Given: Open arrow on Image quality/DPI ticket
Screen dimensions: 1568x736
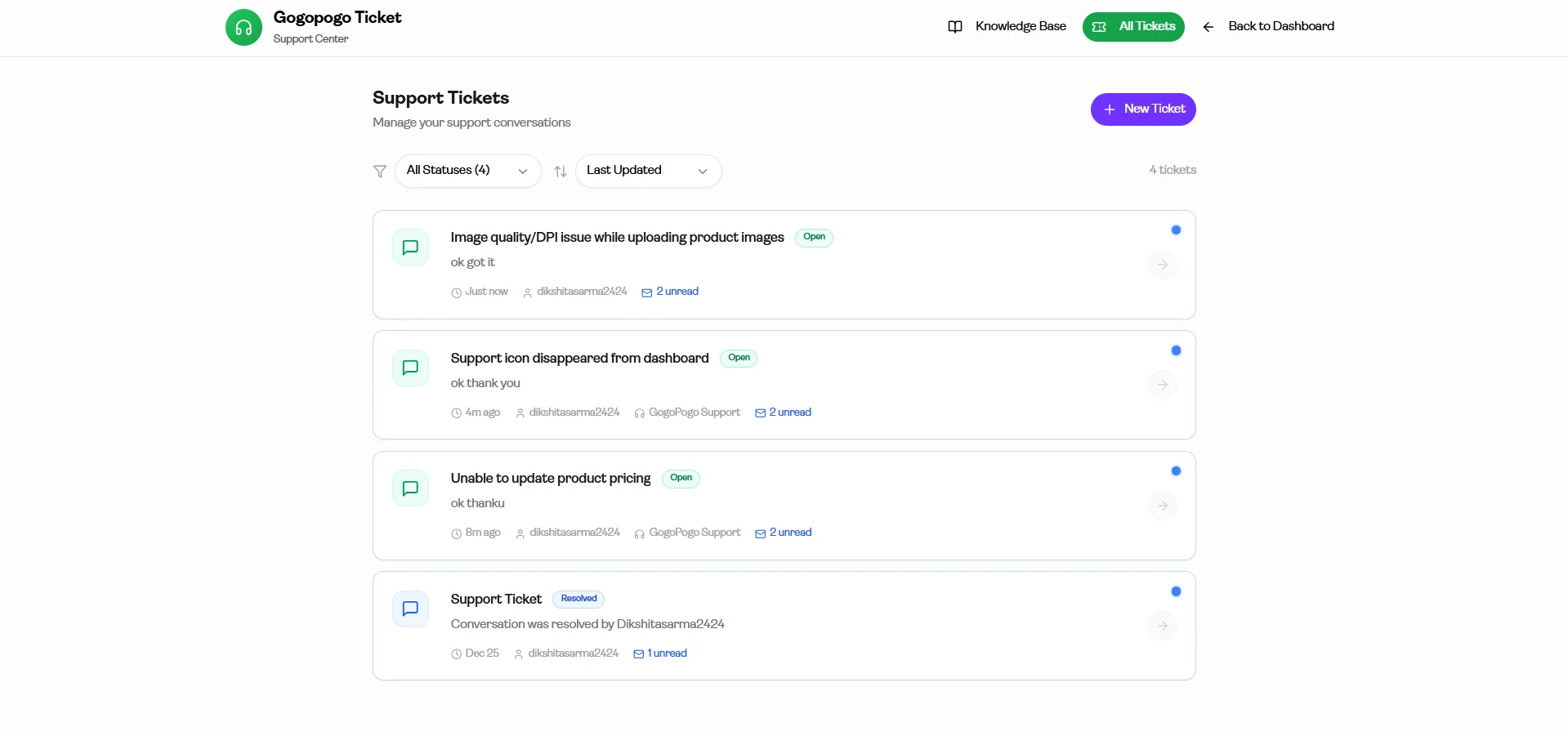Looking at the screenshot, I should click(1163, 265).
